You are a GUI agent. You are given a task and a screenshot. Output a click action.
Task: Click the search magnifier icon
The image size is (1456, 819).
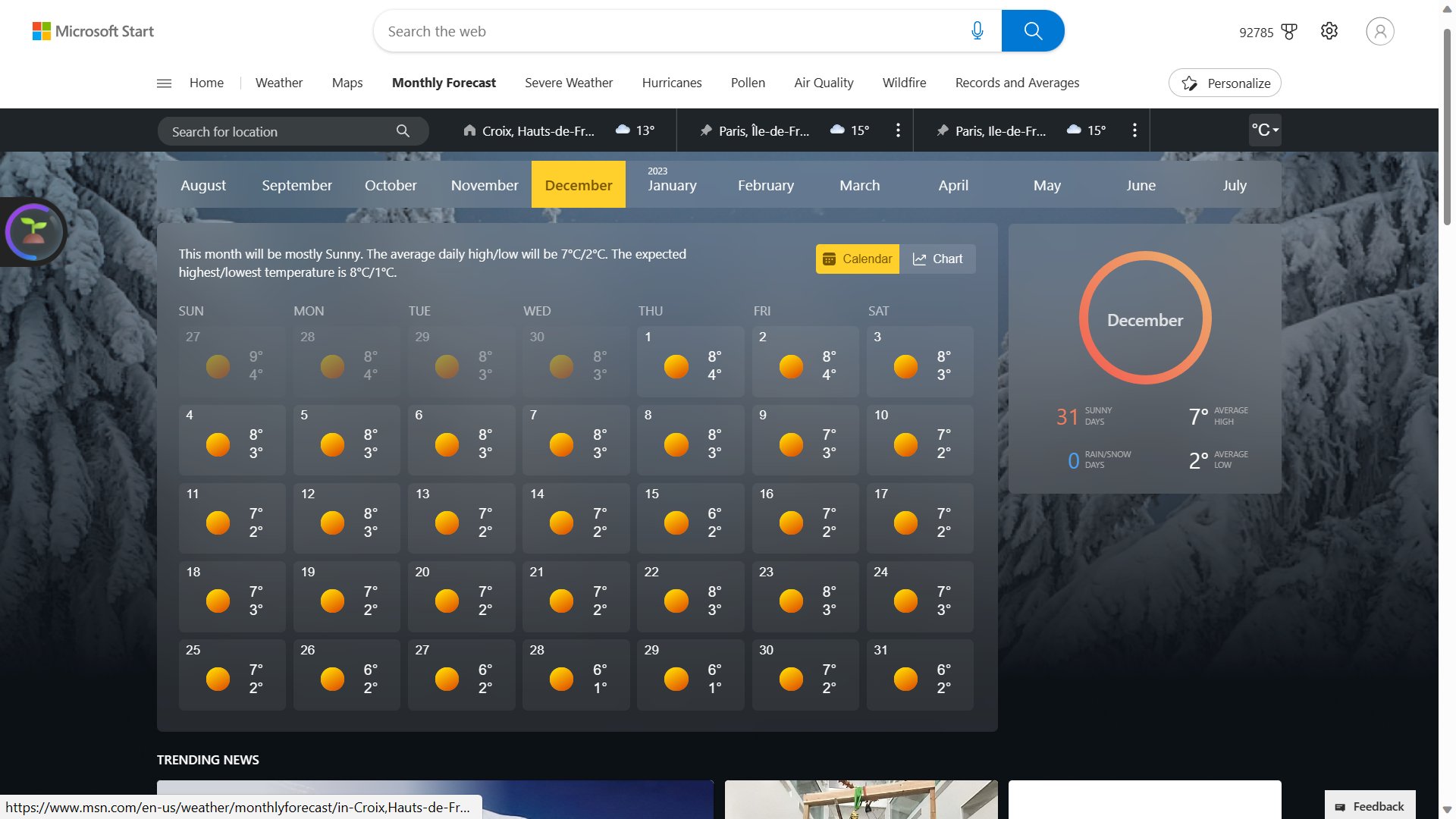click(1033, 30)
